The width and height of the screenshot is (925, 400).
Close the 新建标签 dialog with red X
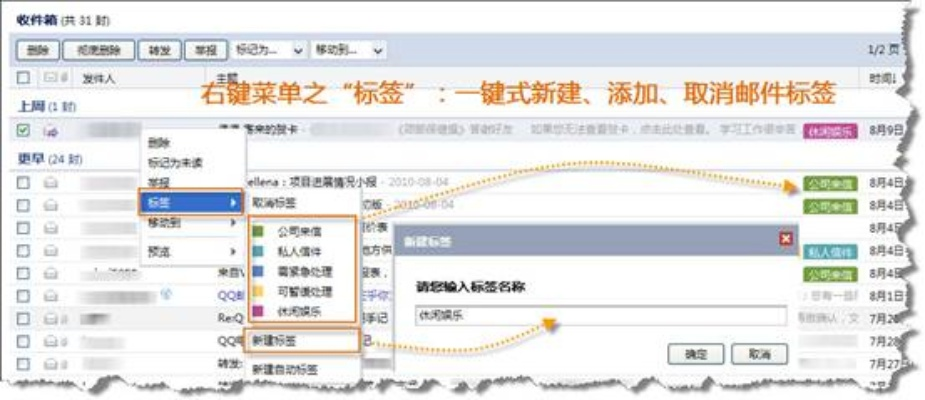tap(786, 239)
